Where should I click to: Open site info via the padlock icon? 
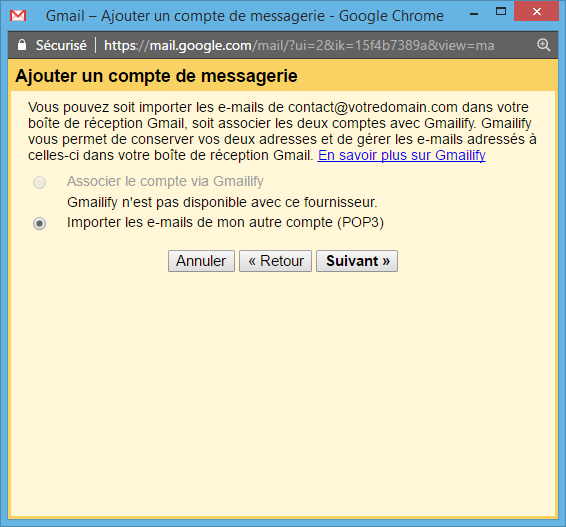pyautogui.click(x=22, y=45)
